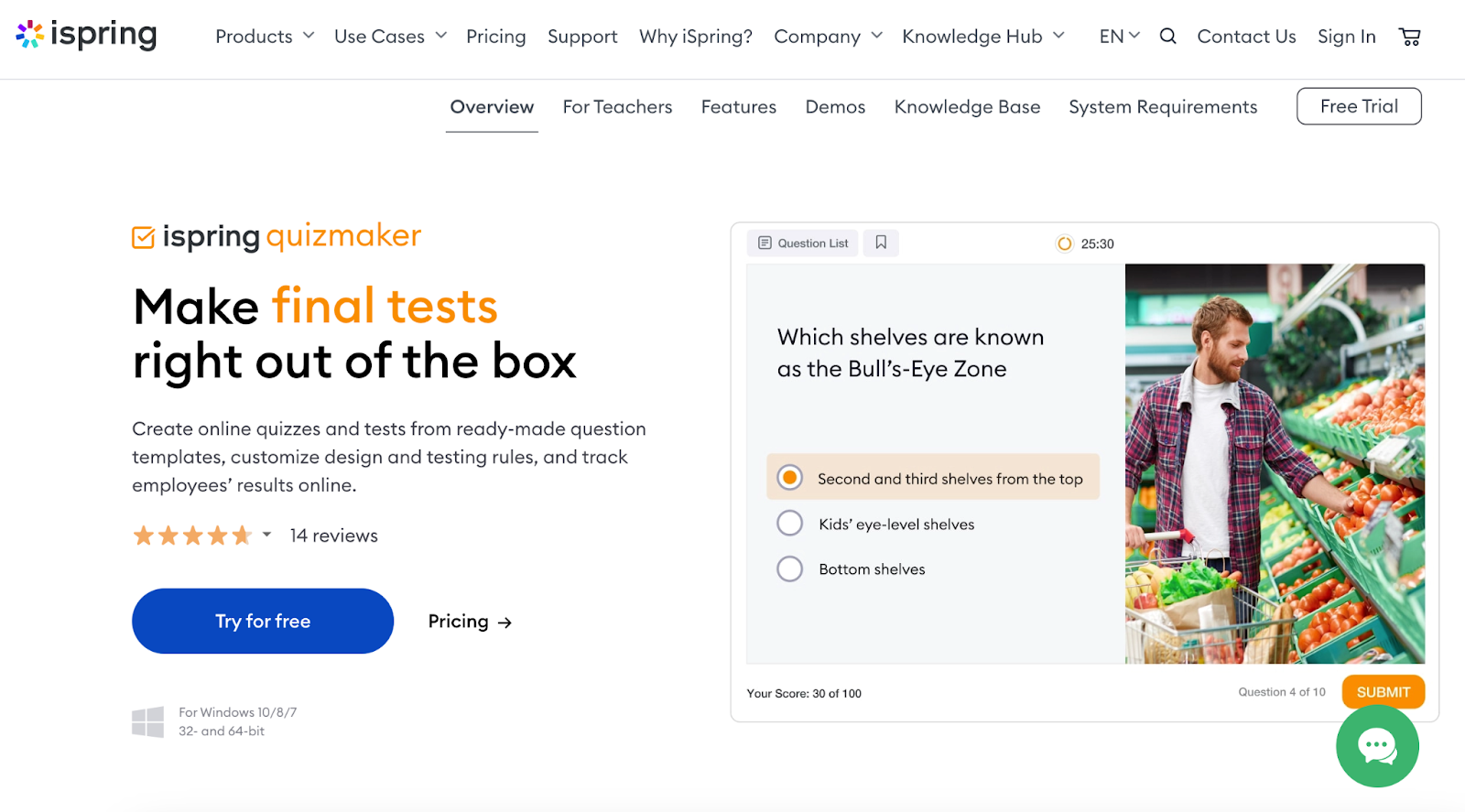Open Support in top navigation
This screenshot has width=1465, height=812.
coord(582,37)
